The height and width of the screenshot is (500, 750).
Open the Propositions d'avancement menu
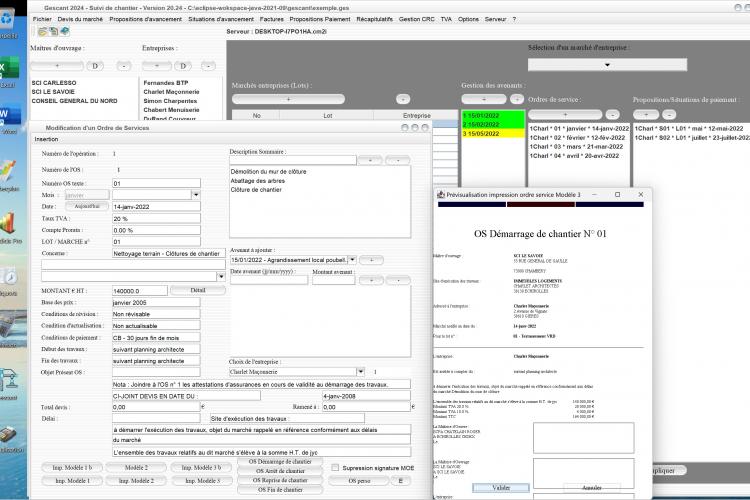click(x=145, y=19)
